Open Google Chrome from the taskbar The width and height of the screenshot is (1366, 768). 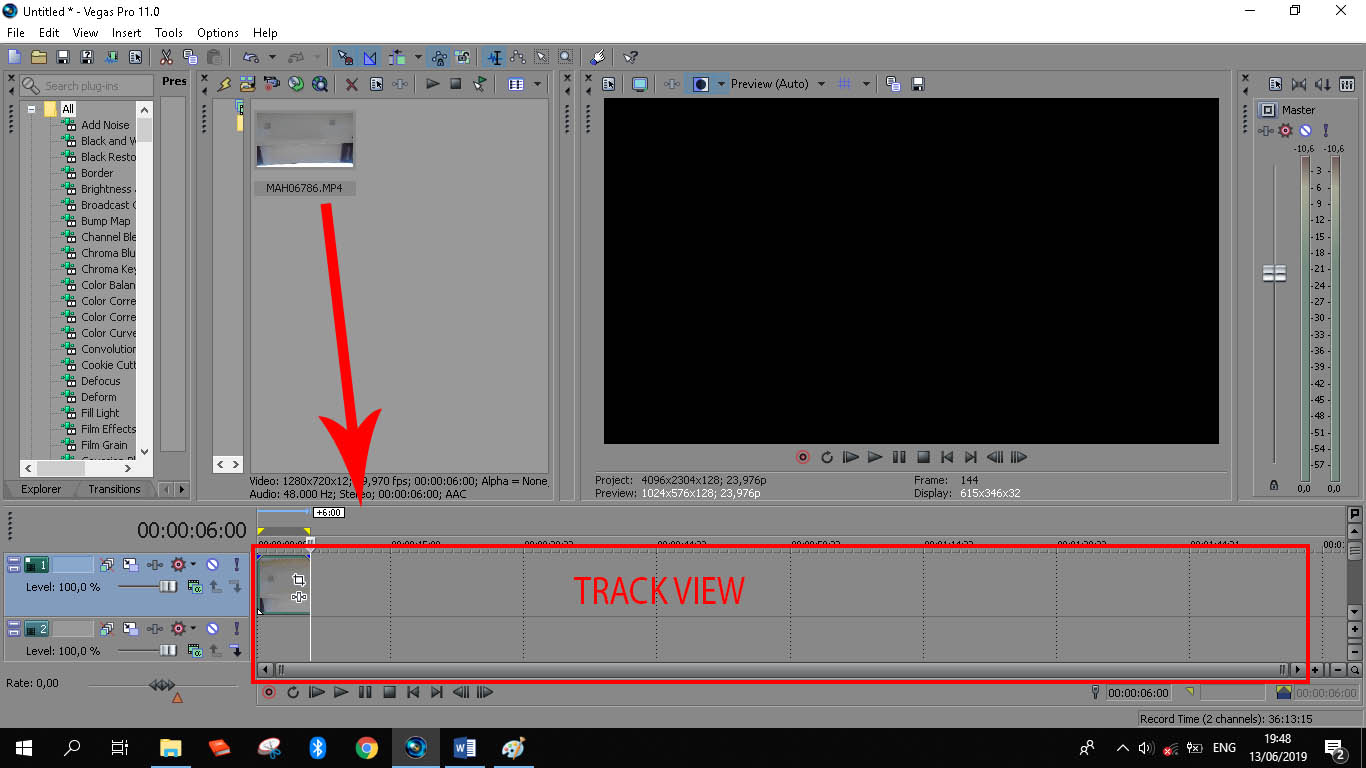[367, 747]
